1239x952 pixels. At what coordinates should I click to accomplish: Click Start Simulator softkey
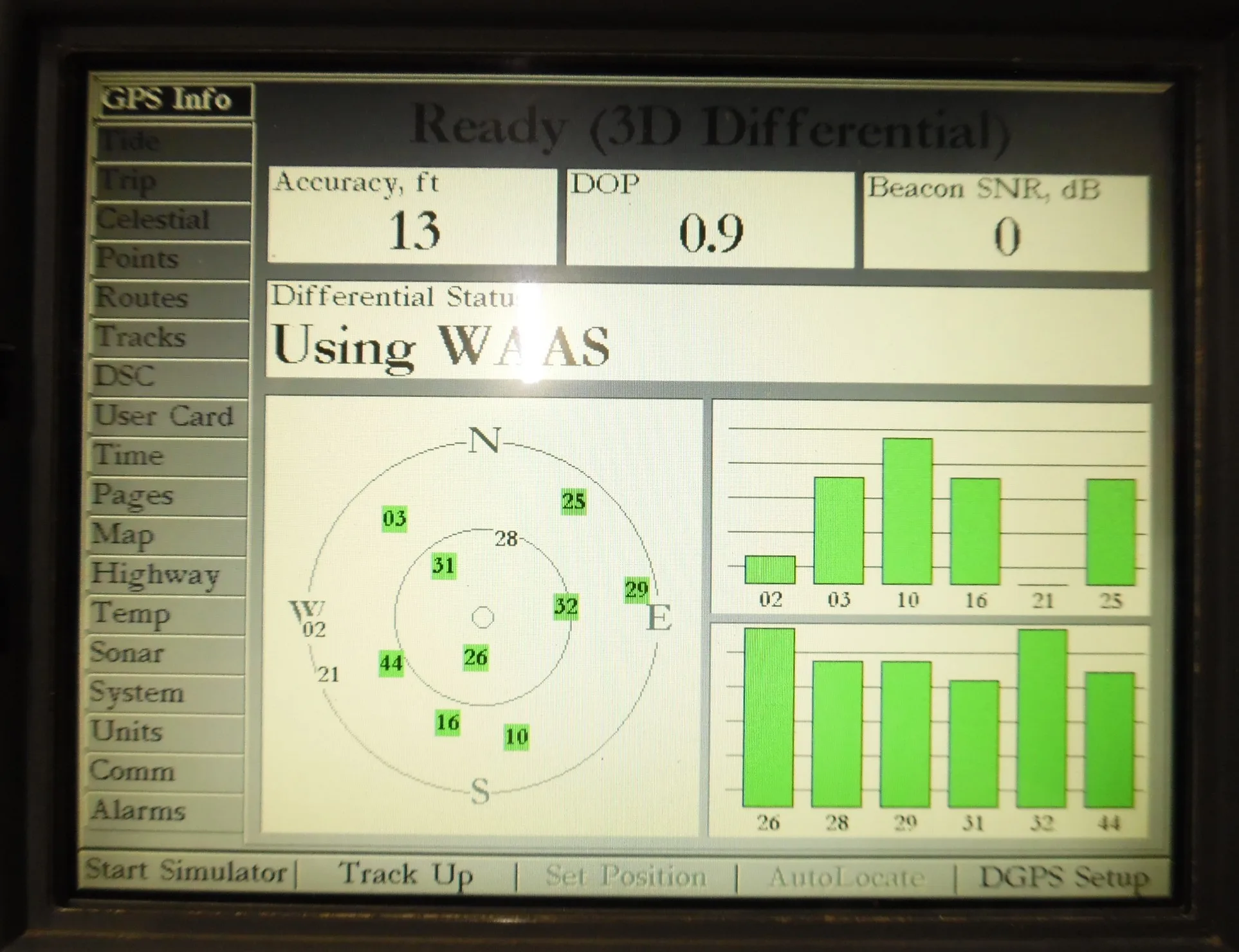(187, 872)
